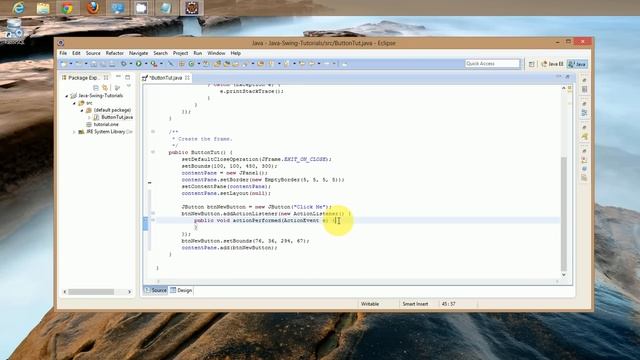This screenshot has width=640, height=360.
Task: Select ButtonTut.java in Package Explorer
Action: (x=117, y=117)
